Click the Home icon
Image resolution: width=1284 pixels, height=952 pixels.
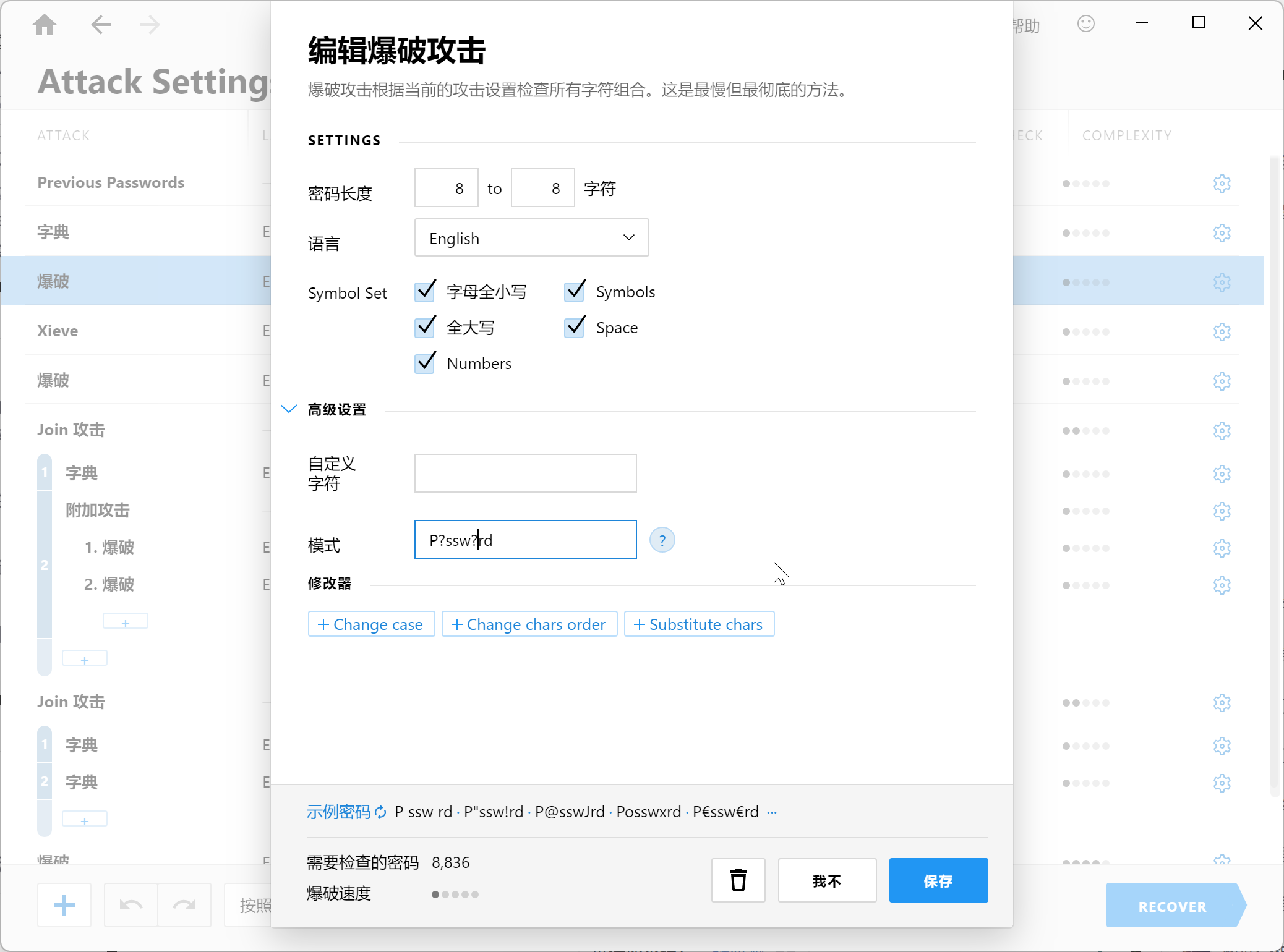[x=45, y=25]
